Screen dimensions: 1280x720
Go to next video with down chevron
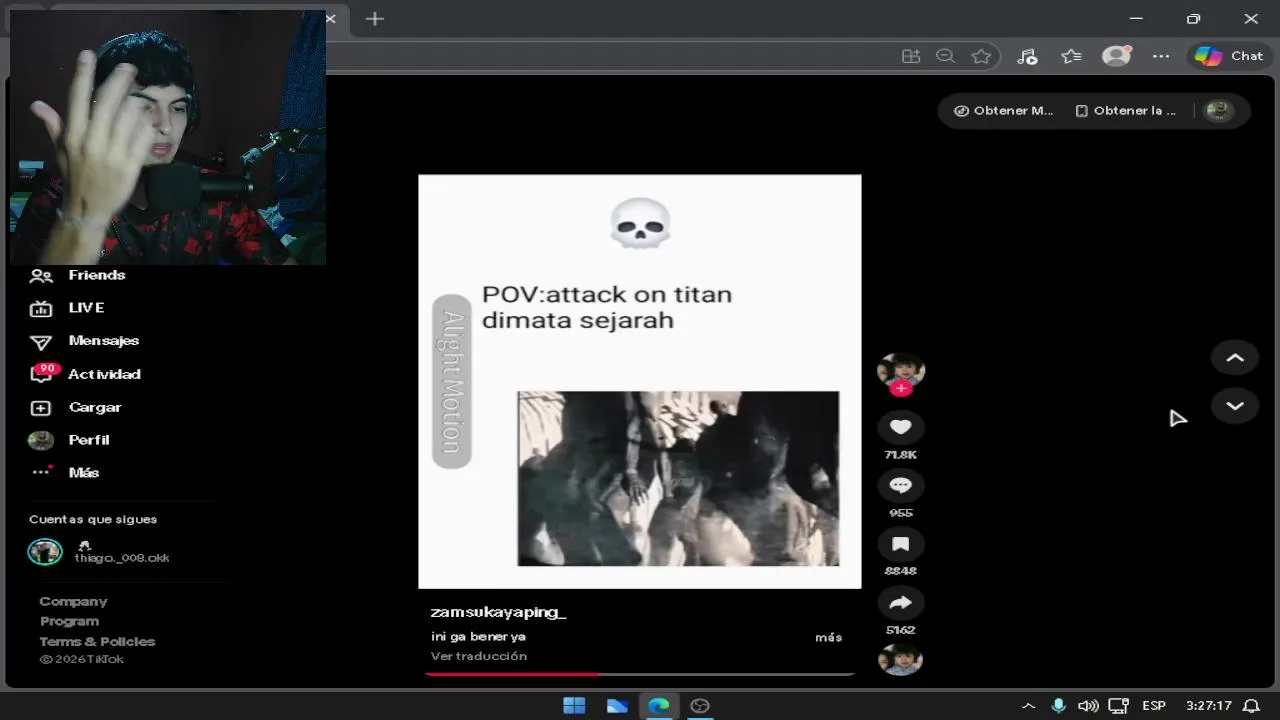[1235, 406]
